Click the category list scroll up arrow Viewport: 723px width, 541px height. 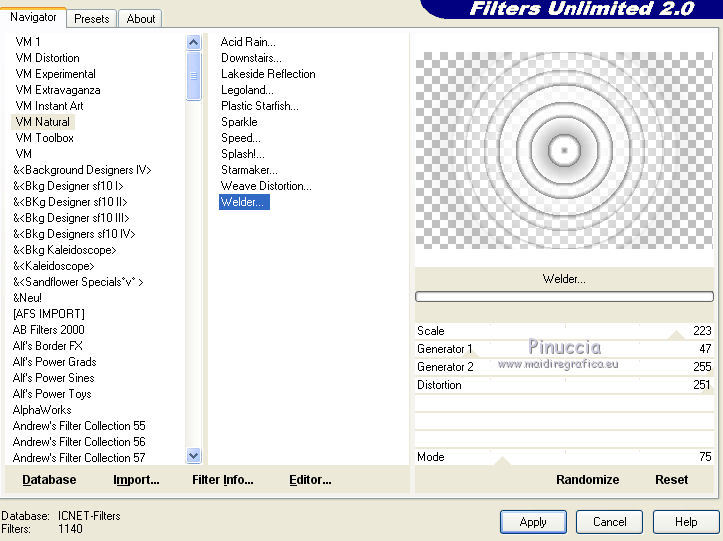194,43
